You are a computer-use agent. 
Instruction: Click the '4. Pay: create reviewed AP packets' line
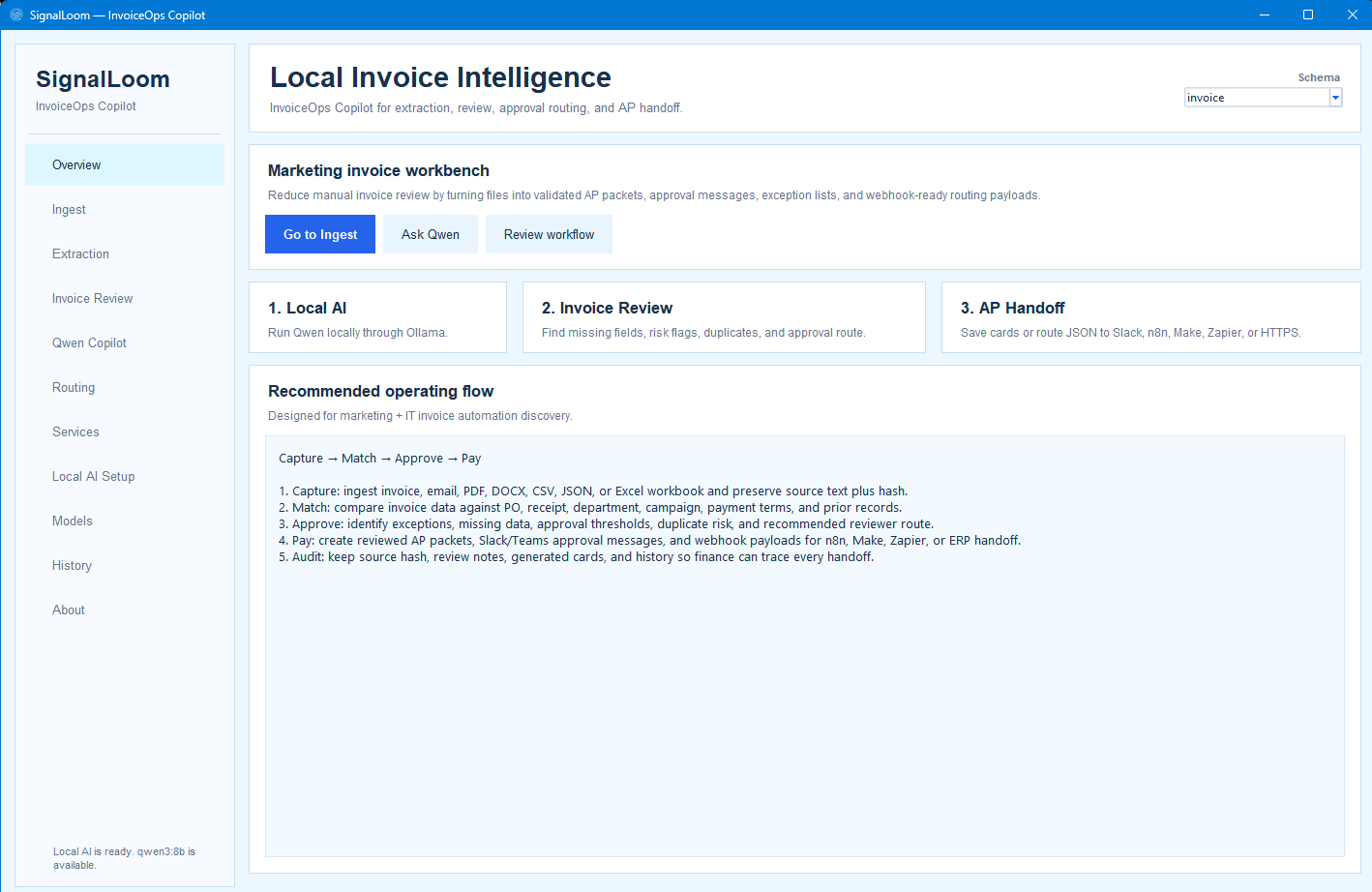650,541
